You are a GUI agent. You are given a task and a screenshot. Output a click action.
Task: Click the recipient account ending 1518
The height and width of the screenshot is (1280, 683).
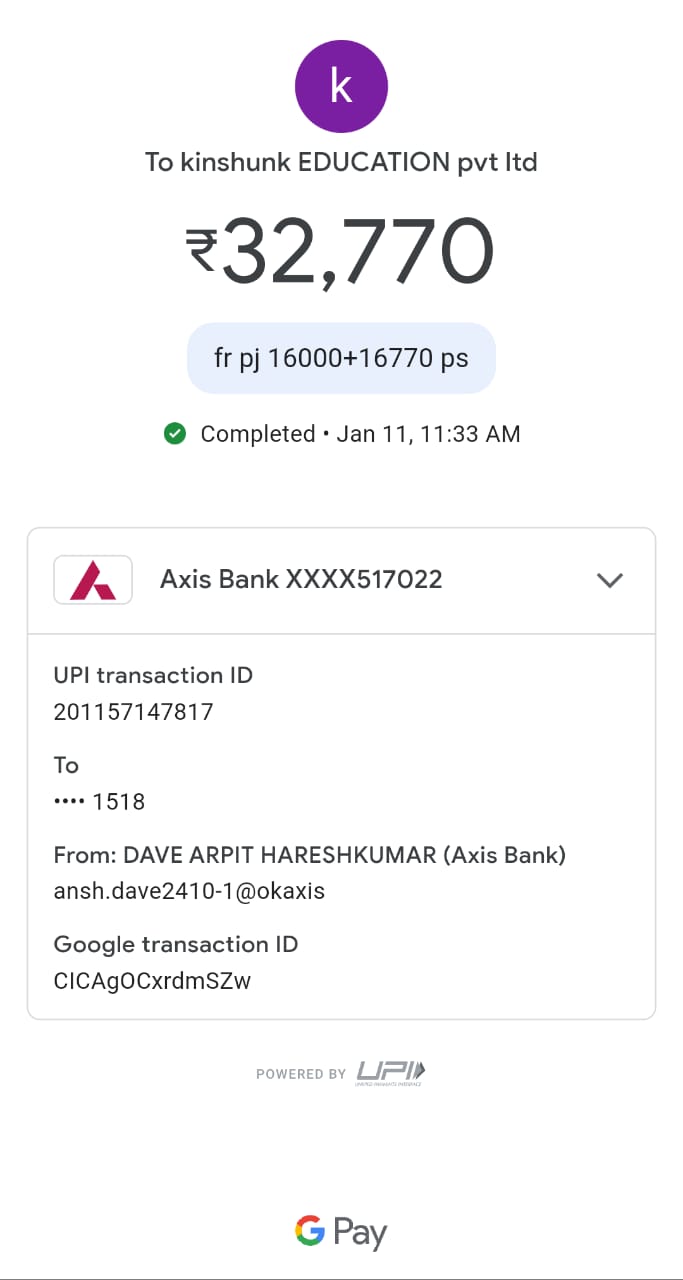coord(99,801)
